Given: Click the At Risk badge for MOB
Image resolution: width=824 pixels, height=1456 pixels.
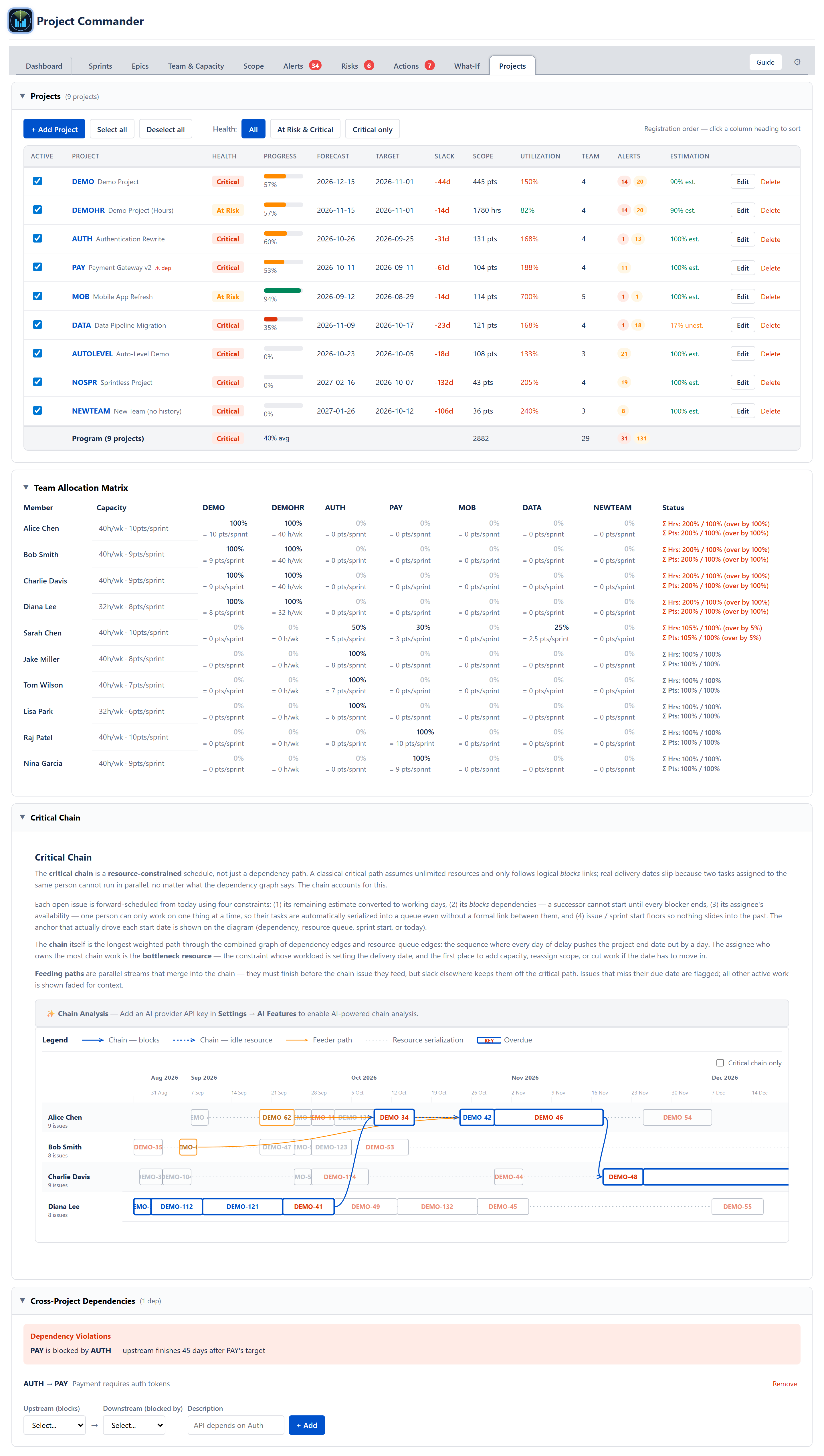Looking at the screenshot, I should (227, 296).
